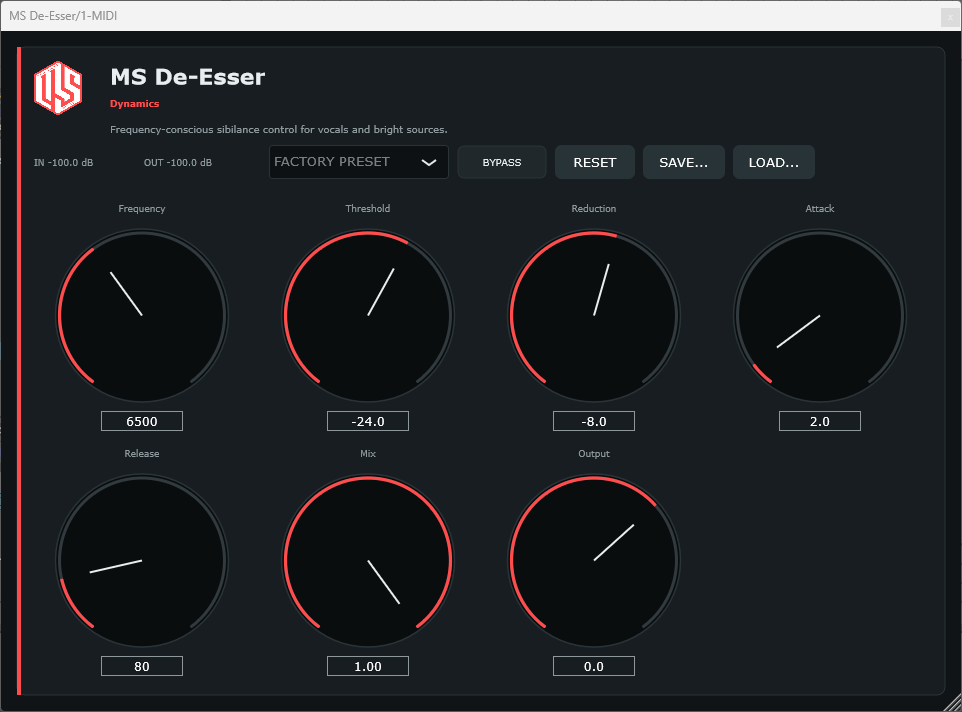Click the Release value field showing 80
This screenshot has width=962, height=712.
(142, 666)
